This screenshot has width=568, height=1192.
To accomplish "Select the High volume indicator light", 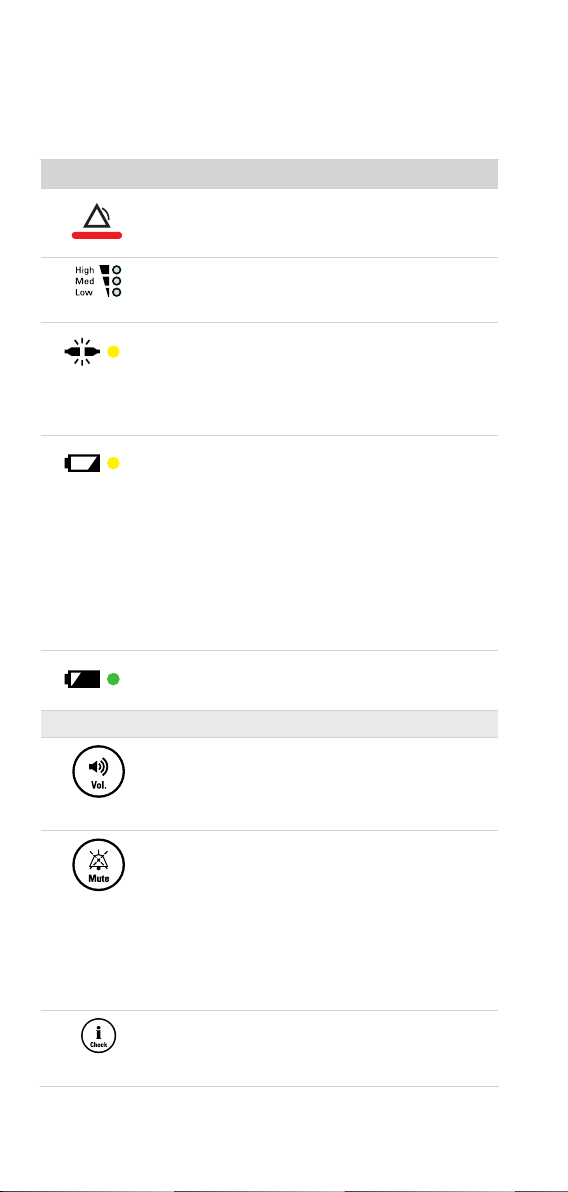I will (116, 270).
